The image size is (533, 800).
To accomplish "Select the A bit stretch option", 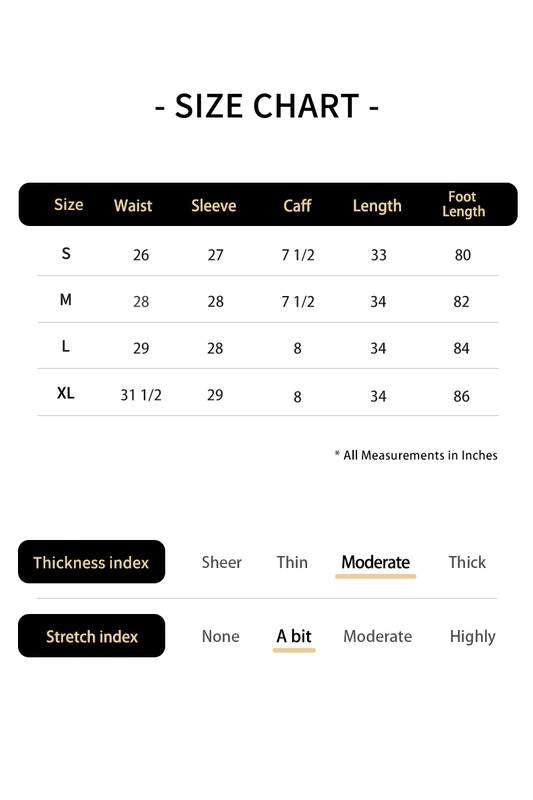I will (294, 636).
